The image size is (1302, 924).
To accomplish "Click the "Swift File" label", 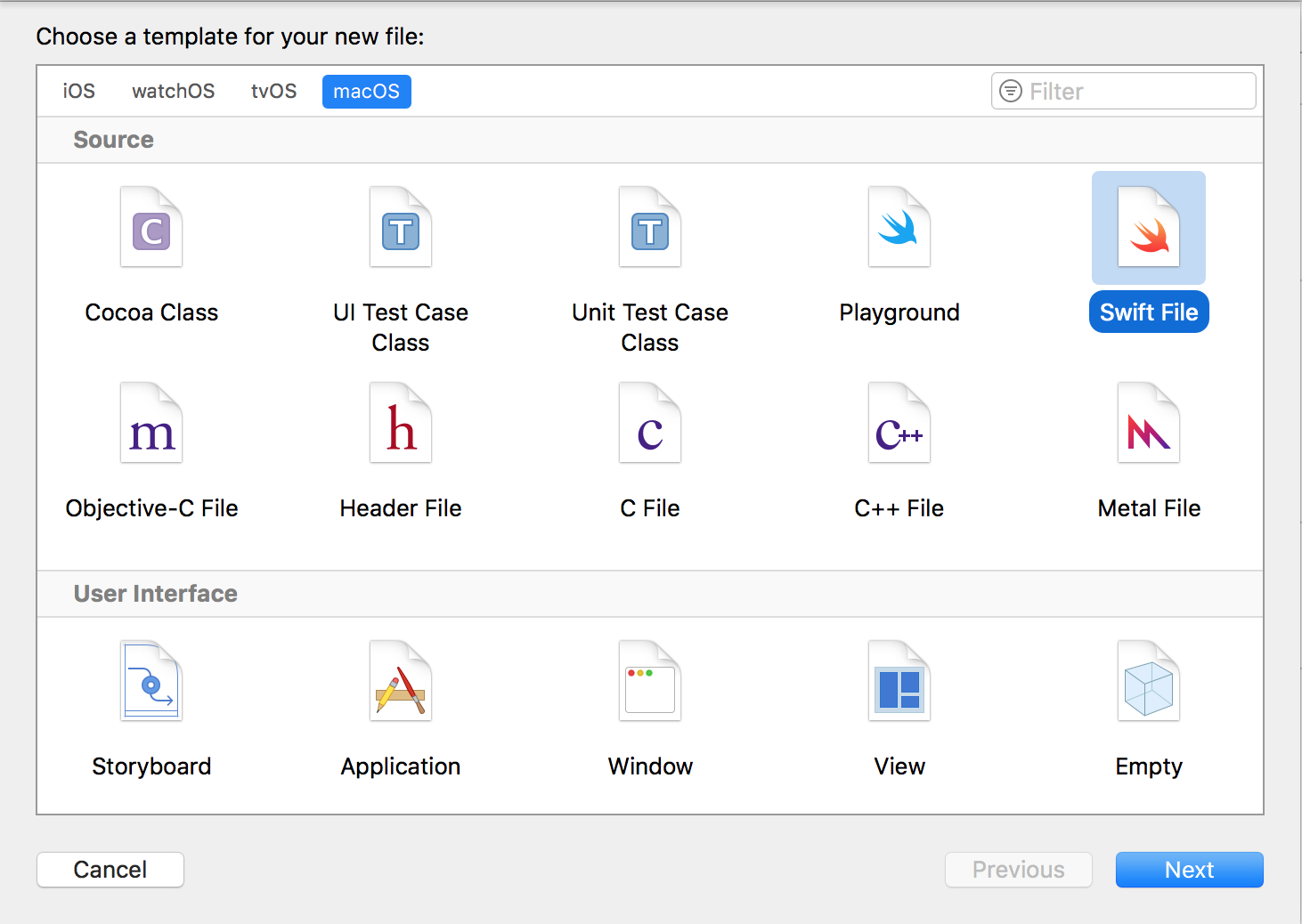I will pos(1149,312).
